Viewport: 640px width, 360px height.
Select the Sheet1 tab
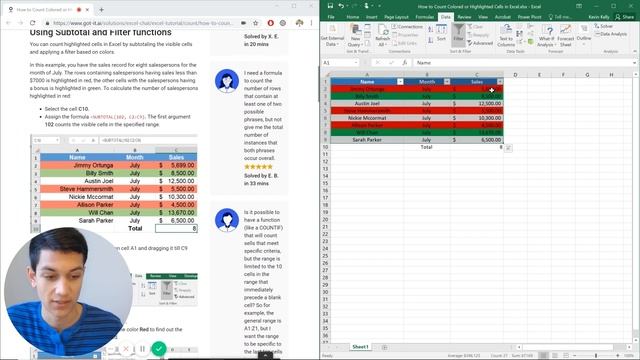pos(360,347)
